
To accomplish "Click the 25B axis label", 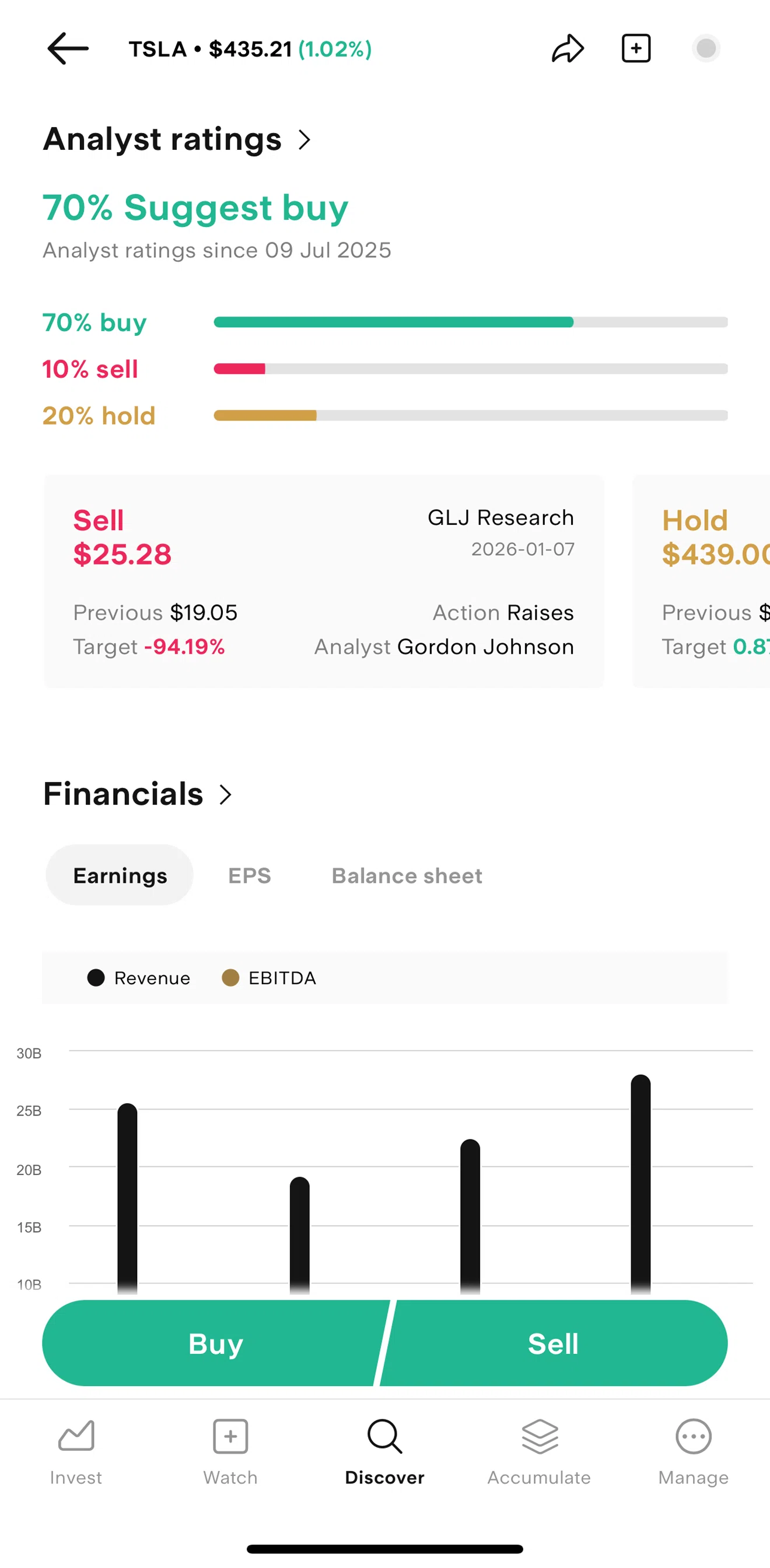I will tap(29, 1111).
